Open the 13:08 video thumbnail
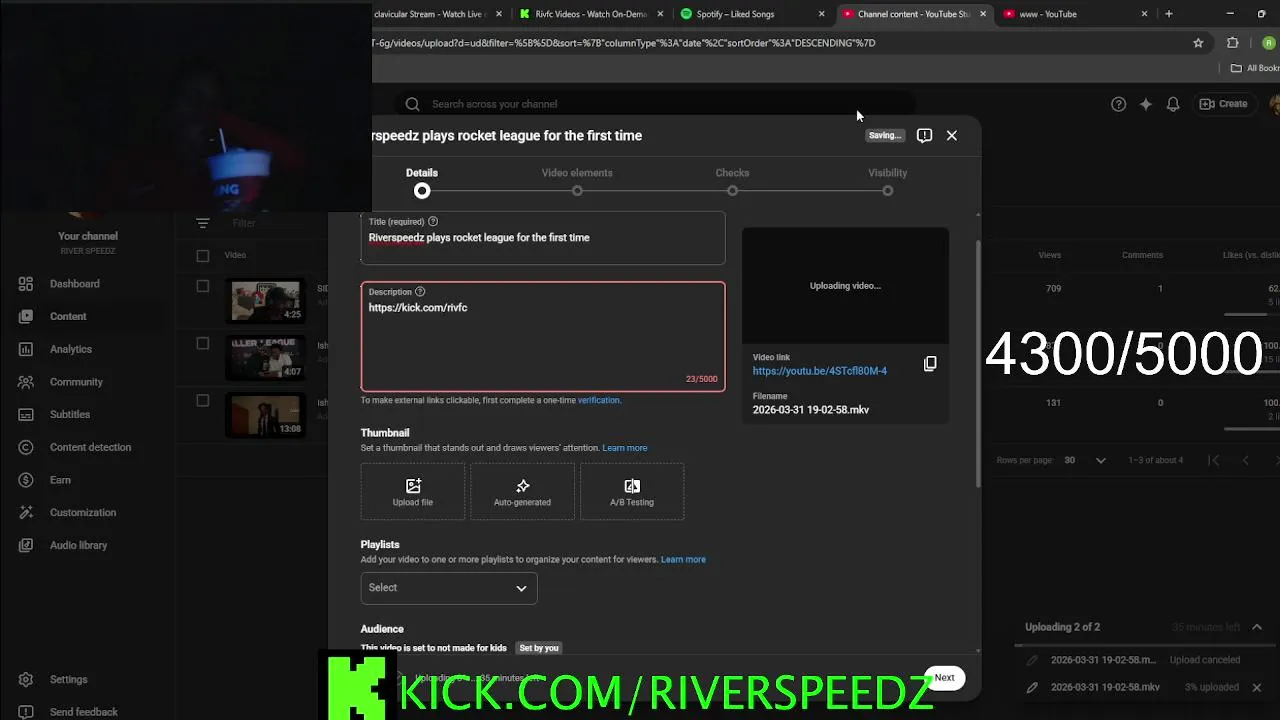 point(265,416)
